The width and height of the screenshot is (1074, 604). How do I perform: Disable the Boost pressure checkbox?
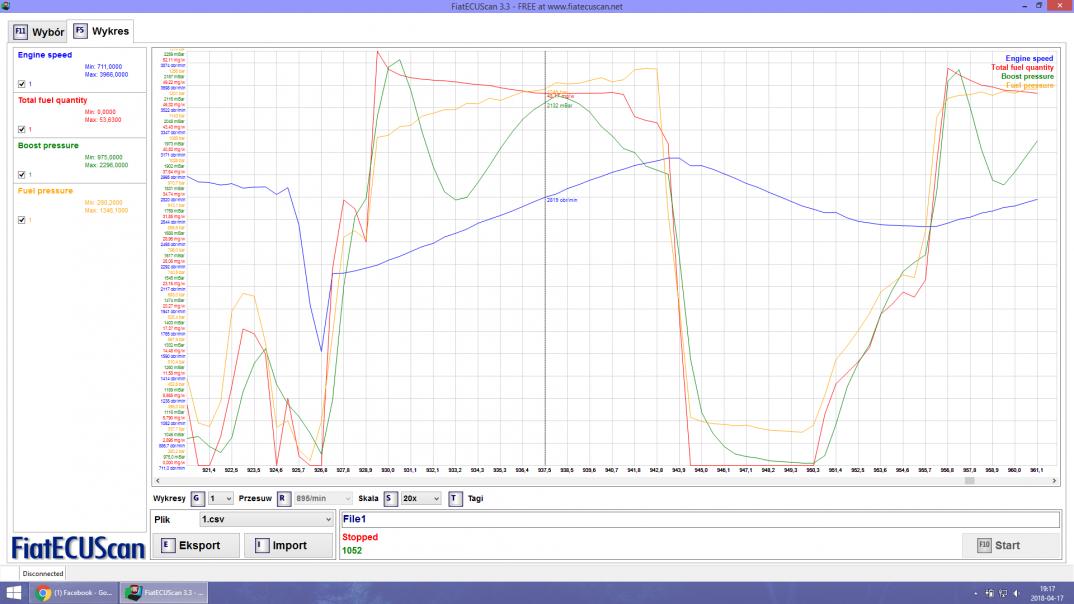23,174
